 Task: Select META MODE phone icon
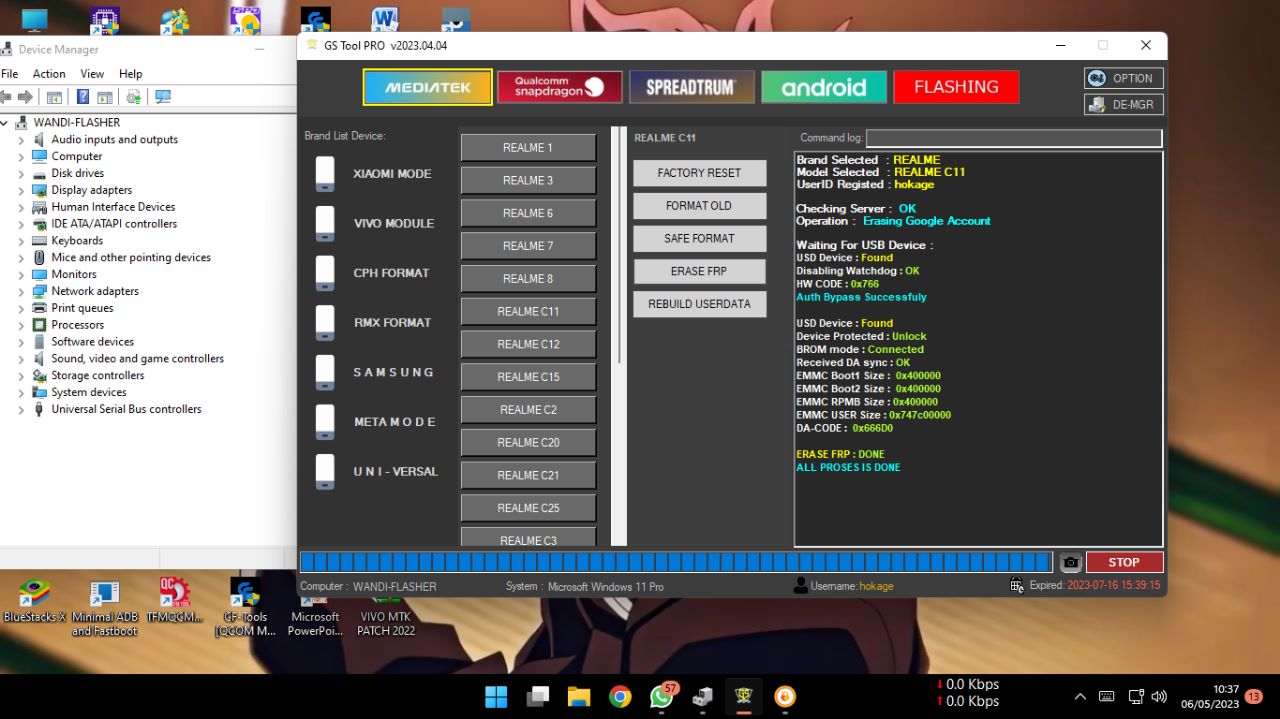coord(325,421)
